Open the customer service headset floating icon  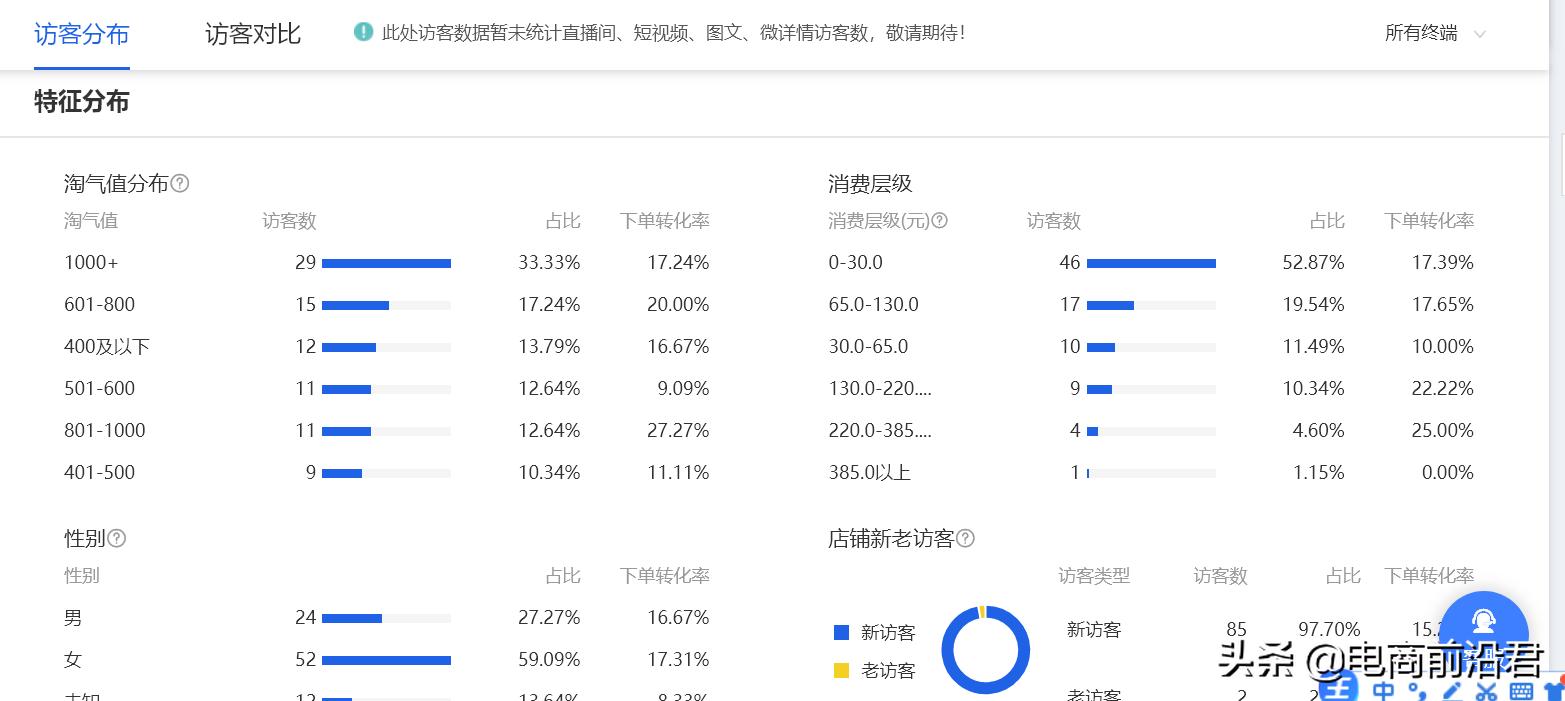(1484, 623)
